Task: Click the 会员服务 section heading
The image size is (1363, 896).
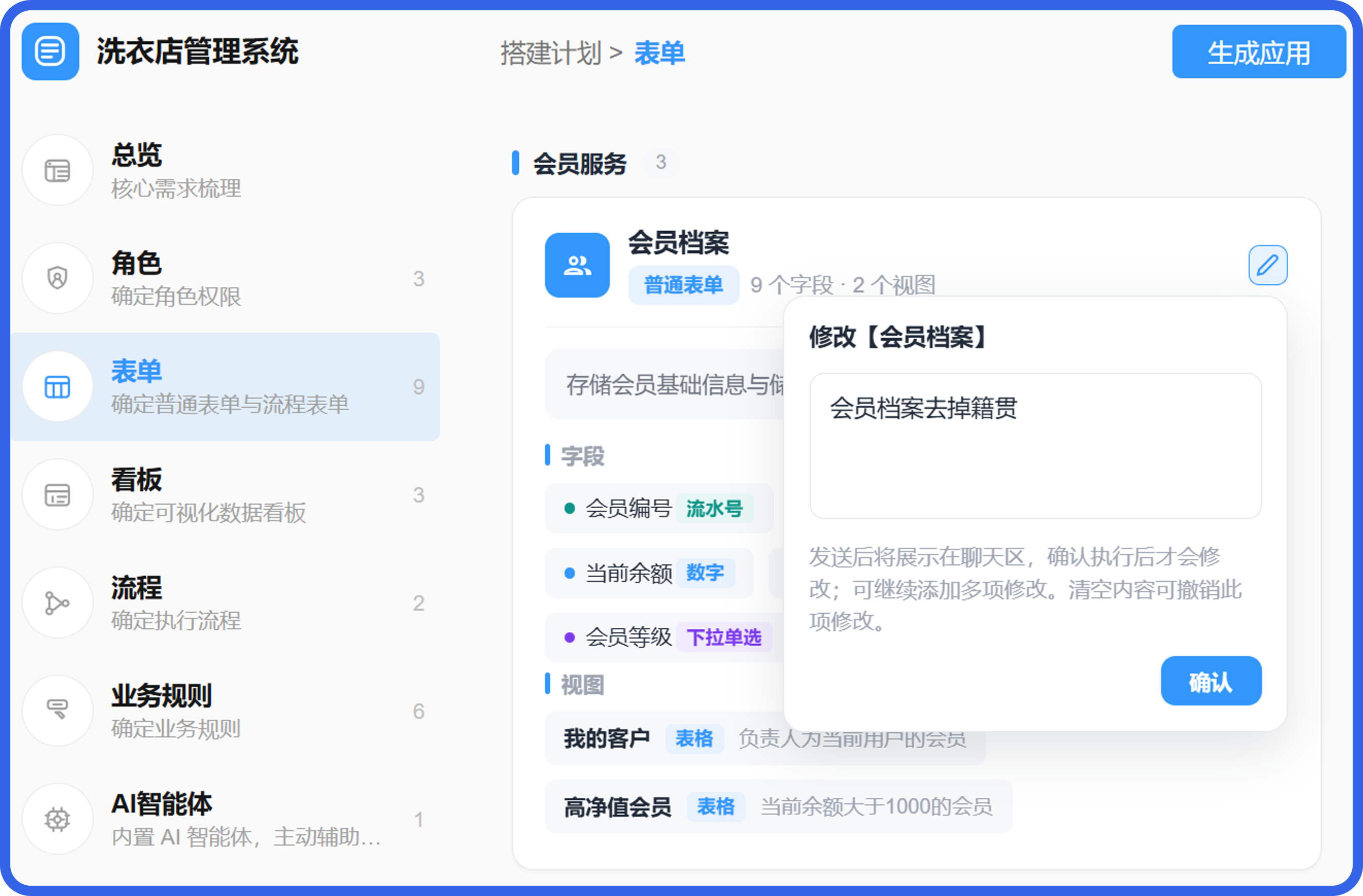Action: (x=580, y=164)
